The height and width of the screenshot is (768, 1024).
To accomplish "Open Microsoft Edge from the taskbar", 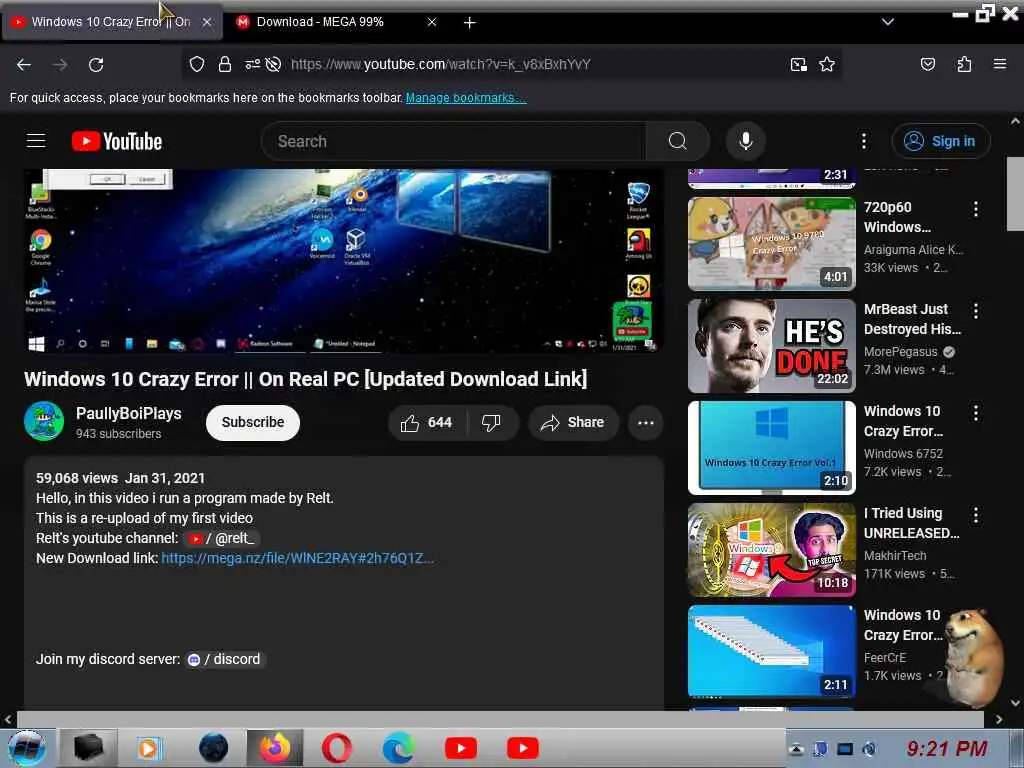I will [398, 748].
